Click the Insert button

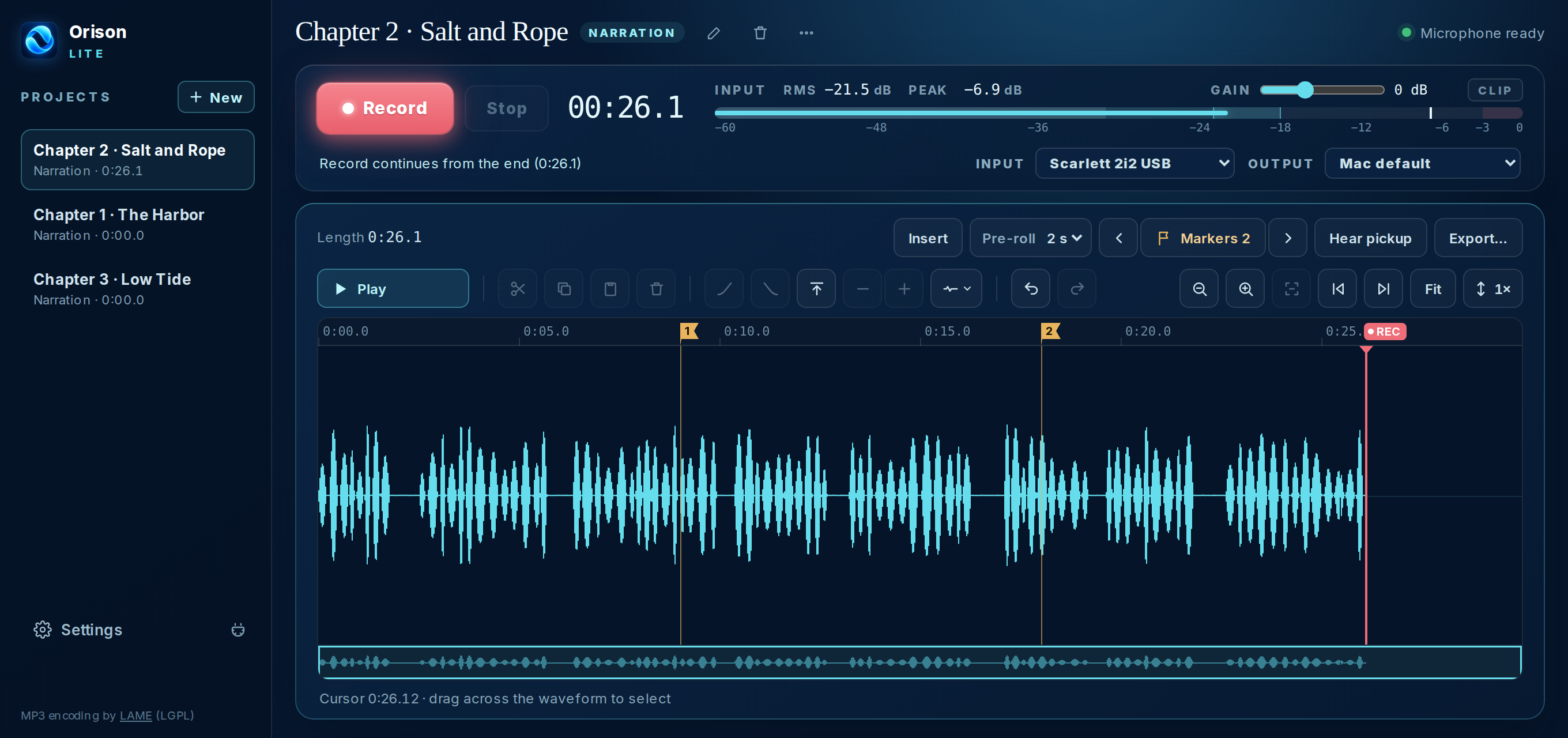[928, 238]
